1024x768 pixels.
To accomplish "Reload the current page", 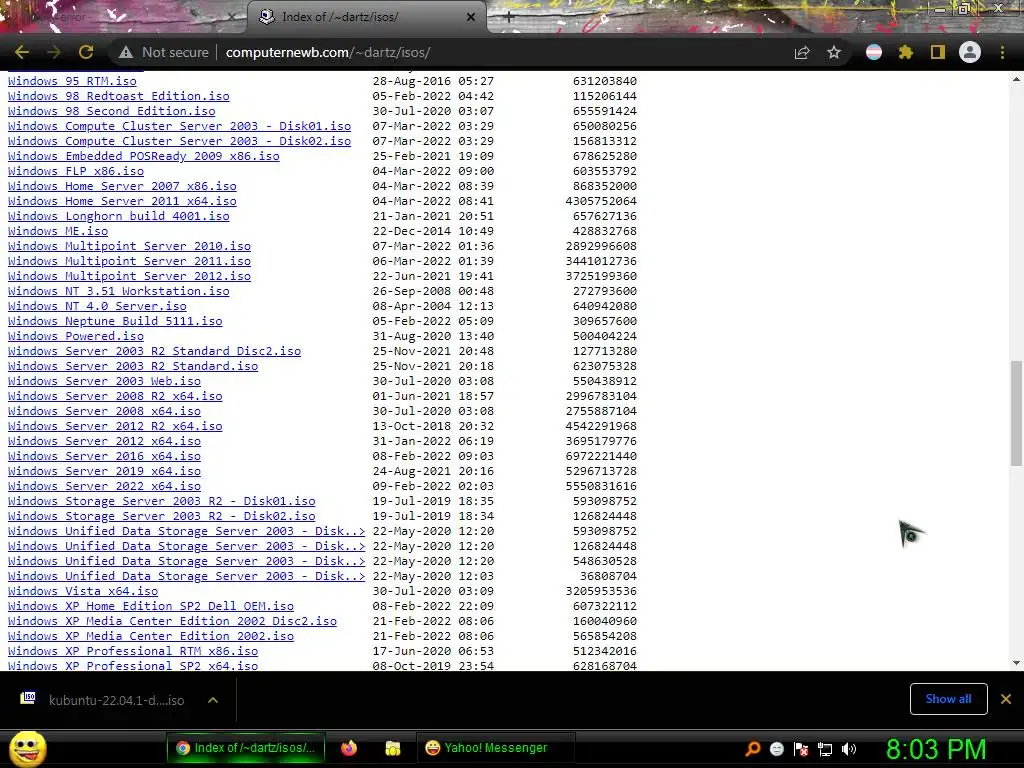I will 86,52.
